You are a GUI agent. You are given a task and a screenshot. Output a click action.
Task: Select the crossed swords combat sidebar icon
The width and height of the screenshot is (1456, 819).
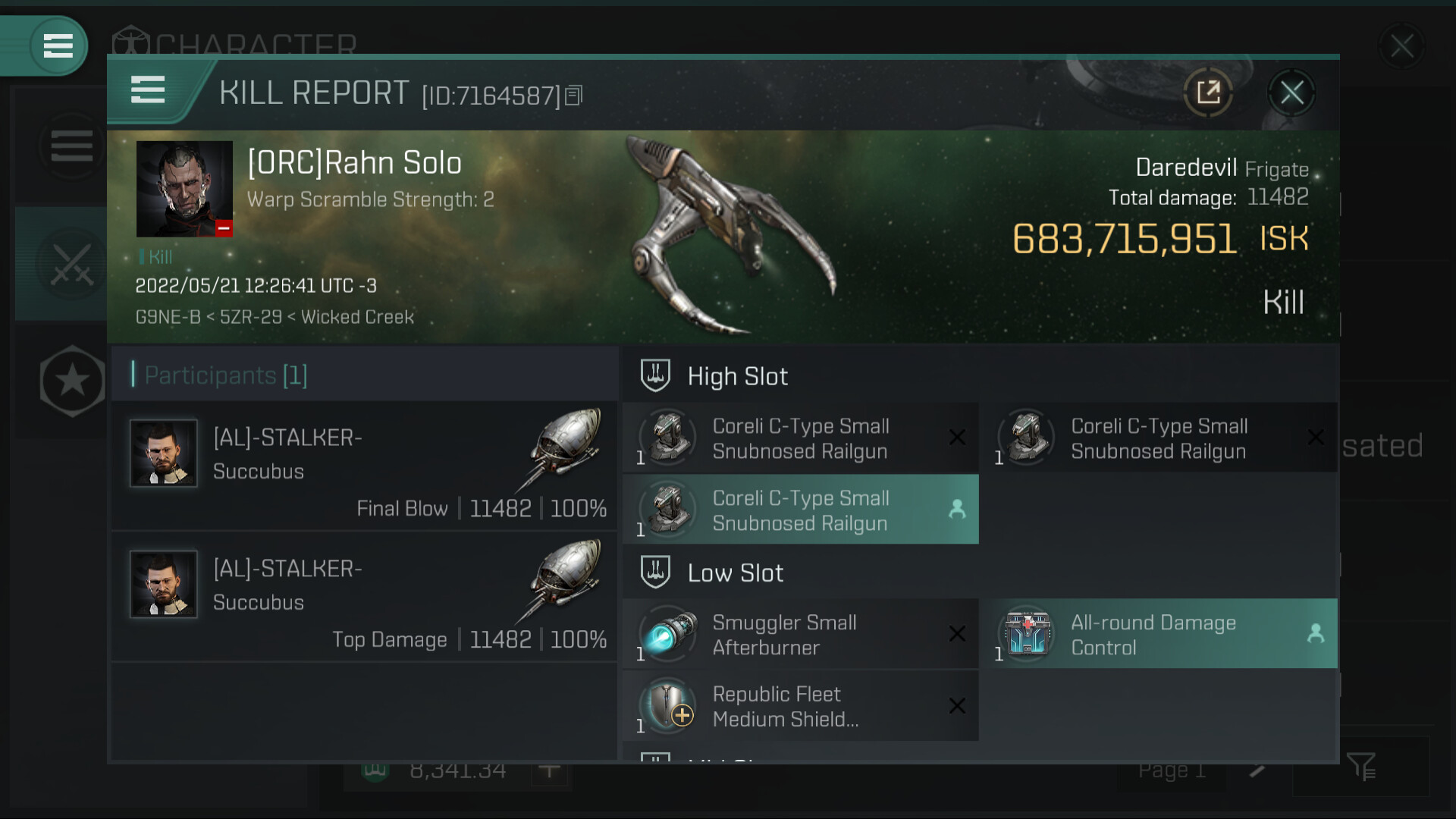[71, 265]
